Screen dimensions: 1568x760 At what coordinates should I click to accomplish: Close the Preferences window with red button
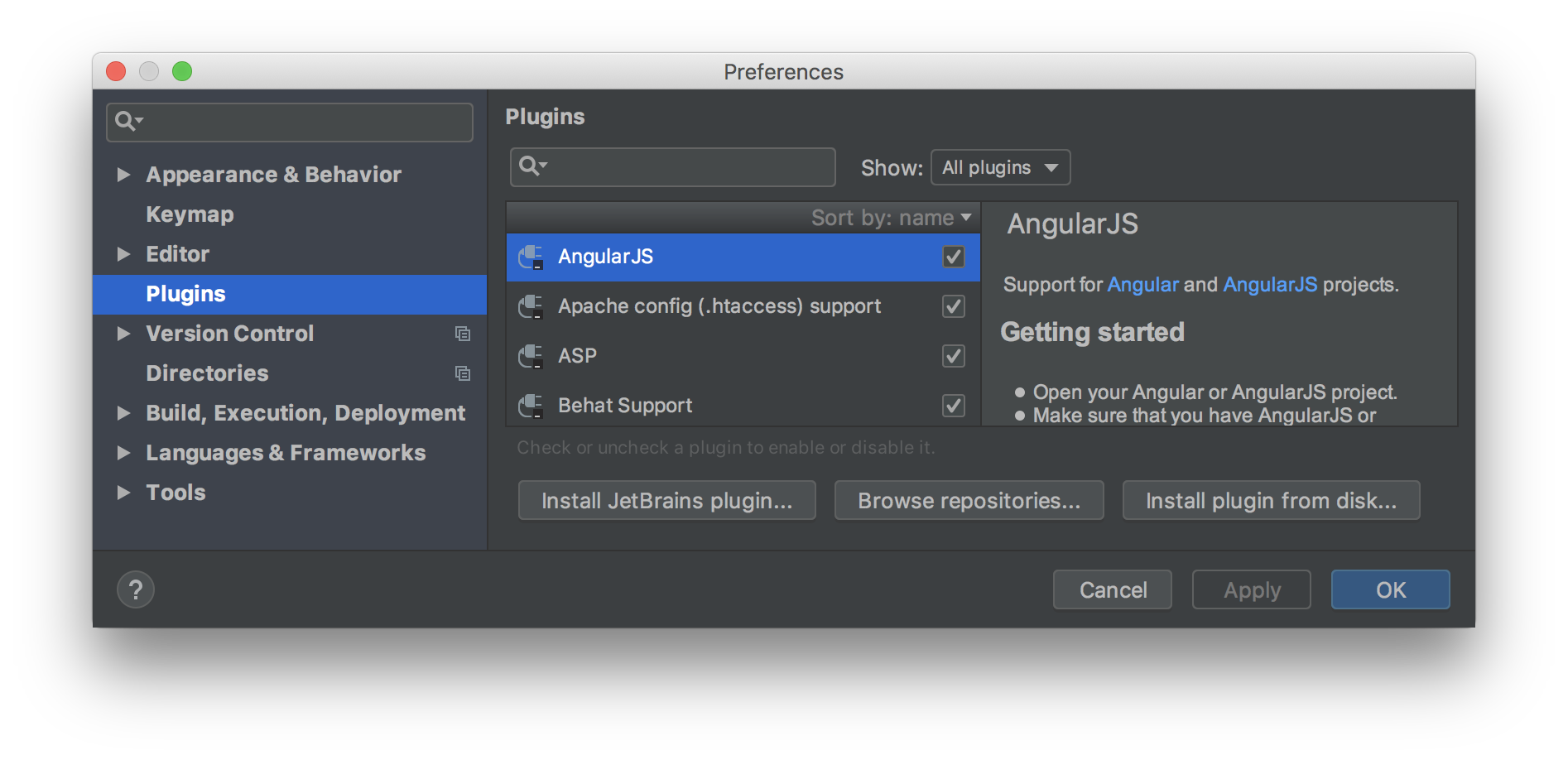(116, 71)
